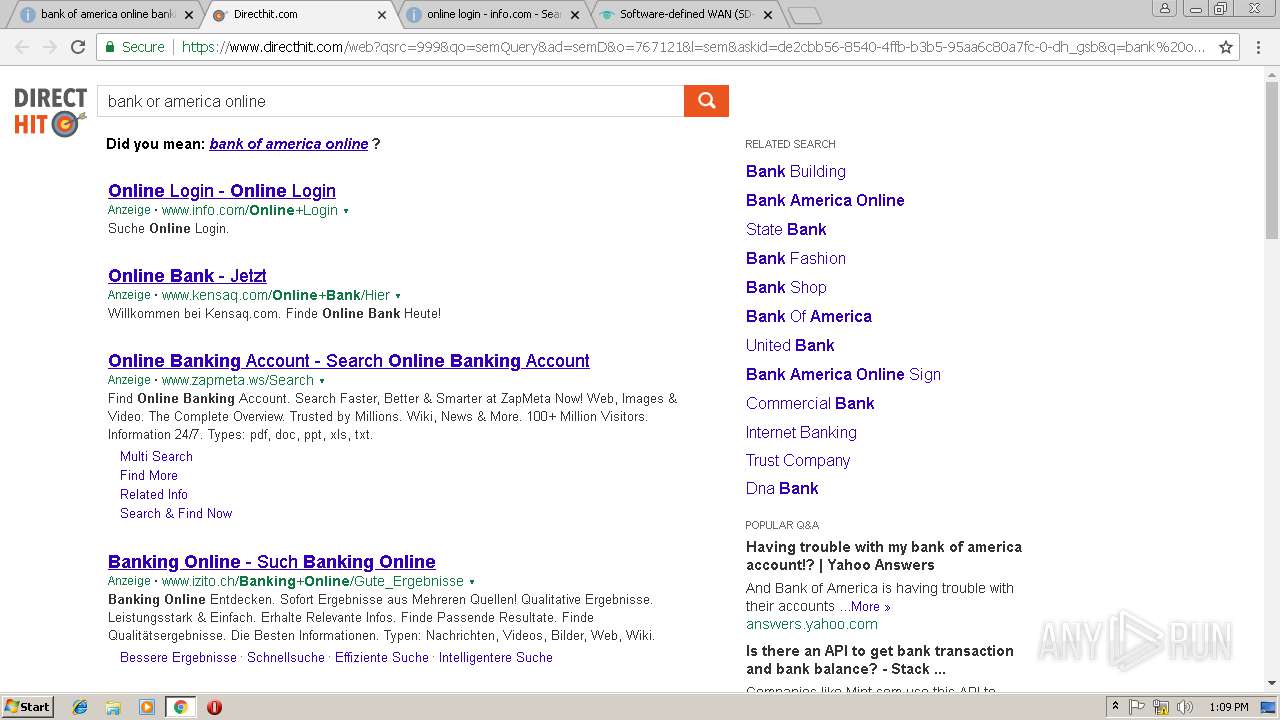Open a new tab button
Viewport: 1280px width, 720px height.
click(x=804, y=15)
